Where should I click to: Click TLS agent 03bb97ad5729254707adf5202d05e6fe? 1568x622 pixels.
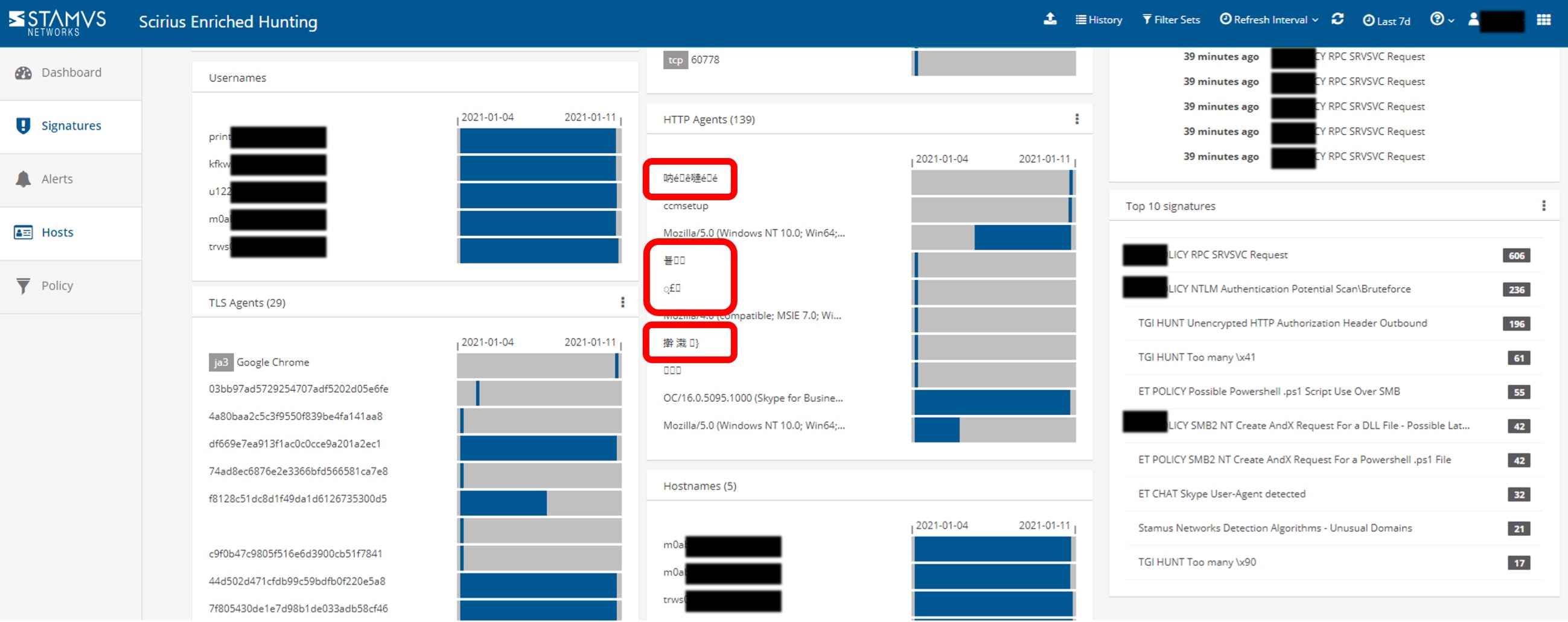point(298,389)
